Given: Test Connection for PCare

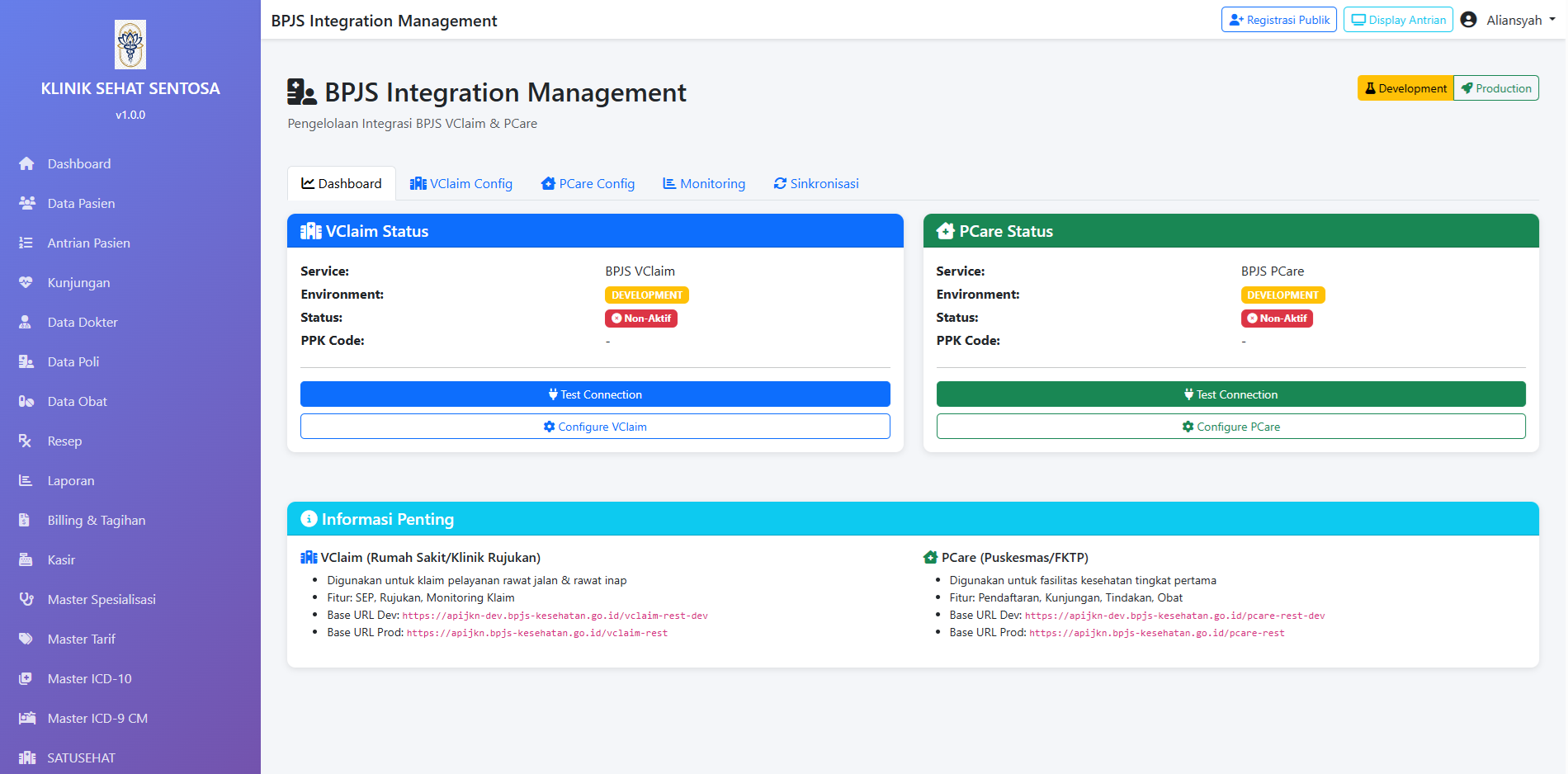Looking at the screenshot, I should 1231,394.
